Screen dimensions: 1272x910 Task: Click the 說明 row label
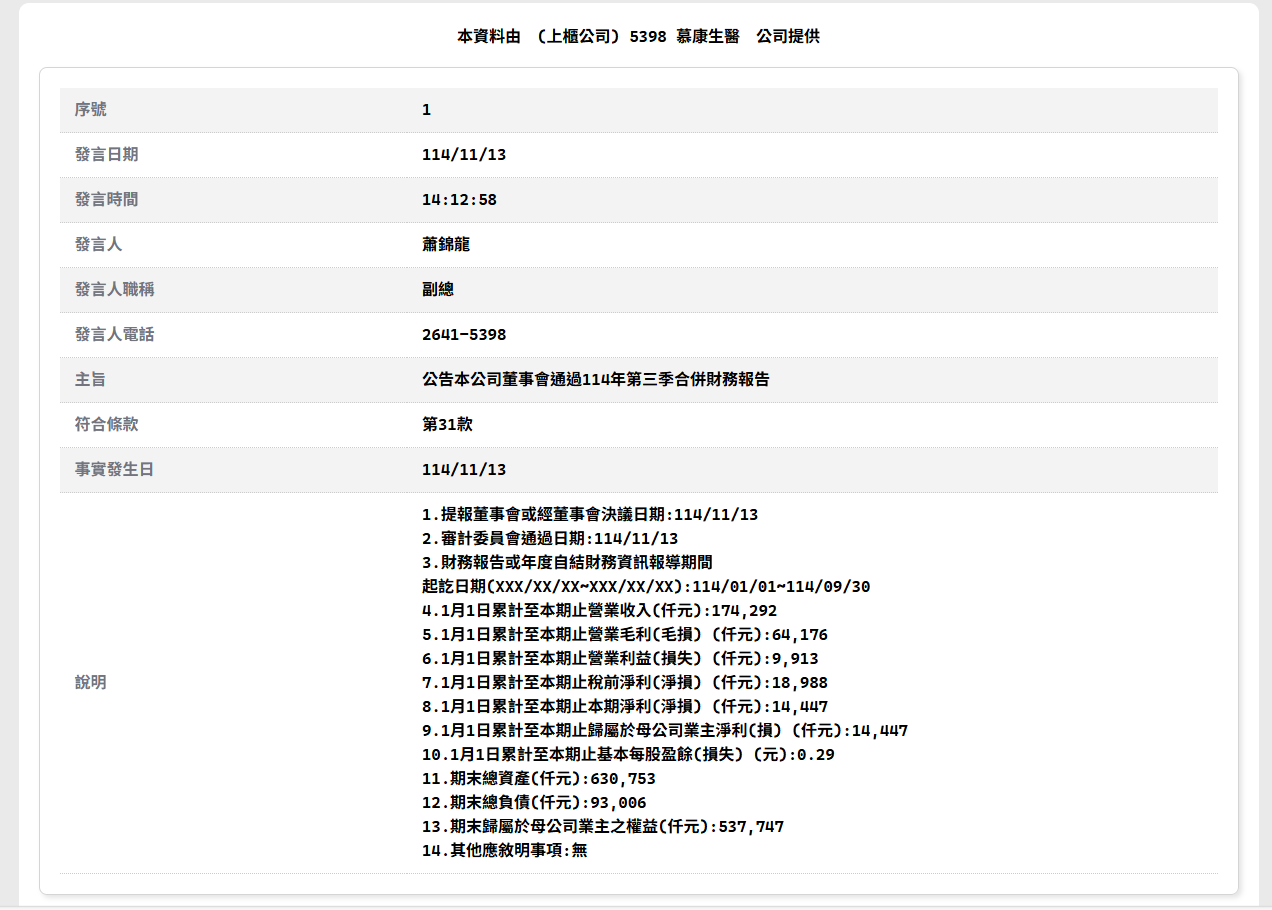click(x=90, y=682)
